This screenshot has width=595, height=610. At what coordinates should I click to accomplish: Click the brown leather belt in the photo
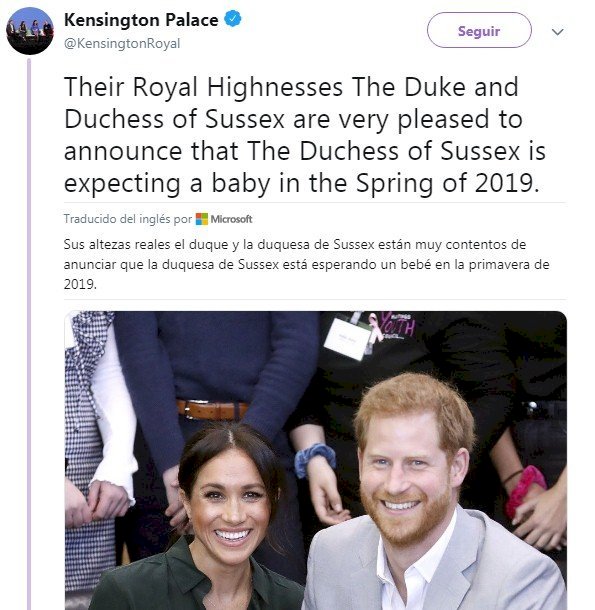coord(212,410)
